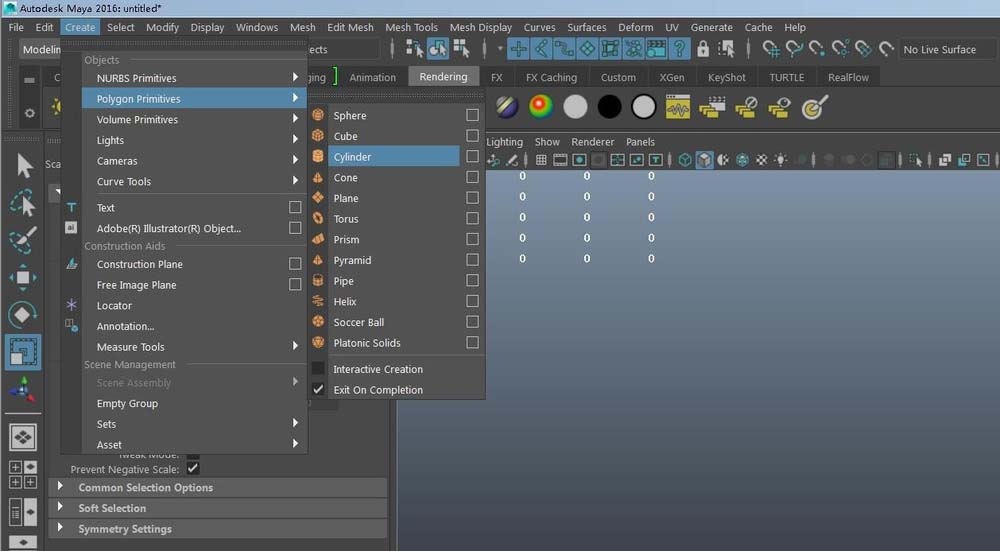1000x551 pixels.
Task: Click Locator in Create menu
Action: point(114,306)
